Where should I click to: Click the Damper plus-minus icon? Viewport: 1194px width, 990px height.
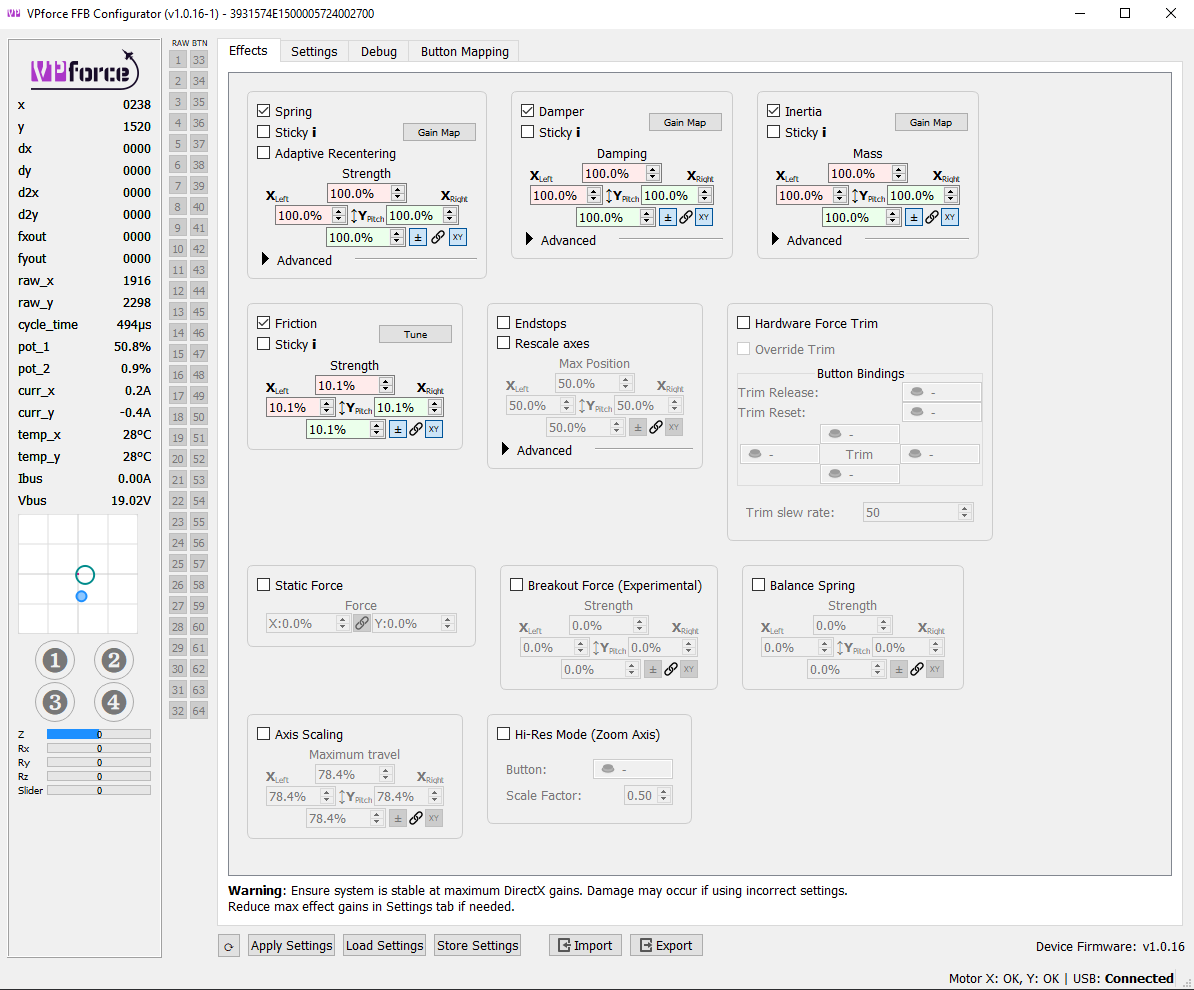point(668,218)
